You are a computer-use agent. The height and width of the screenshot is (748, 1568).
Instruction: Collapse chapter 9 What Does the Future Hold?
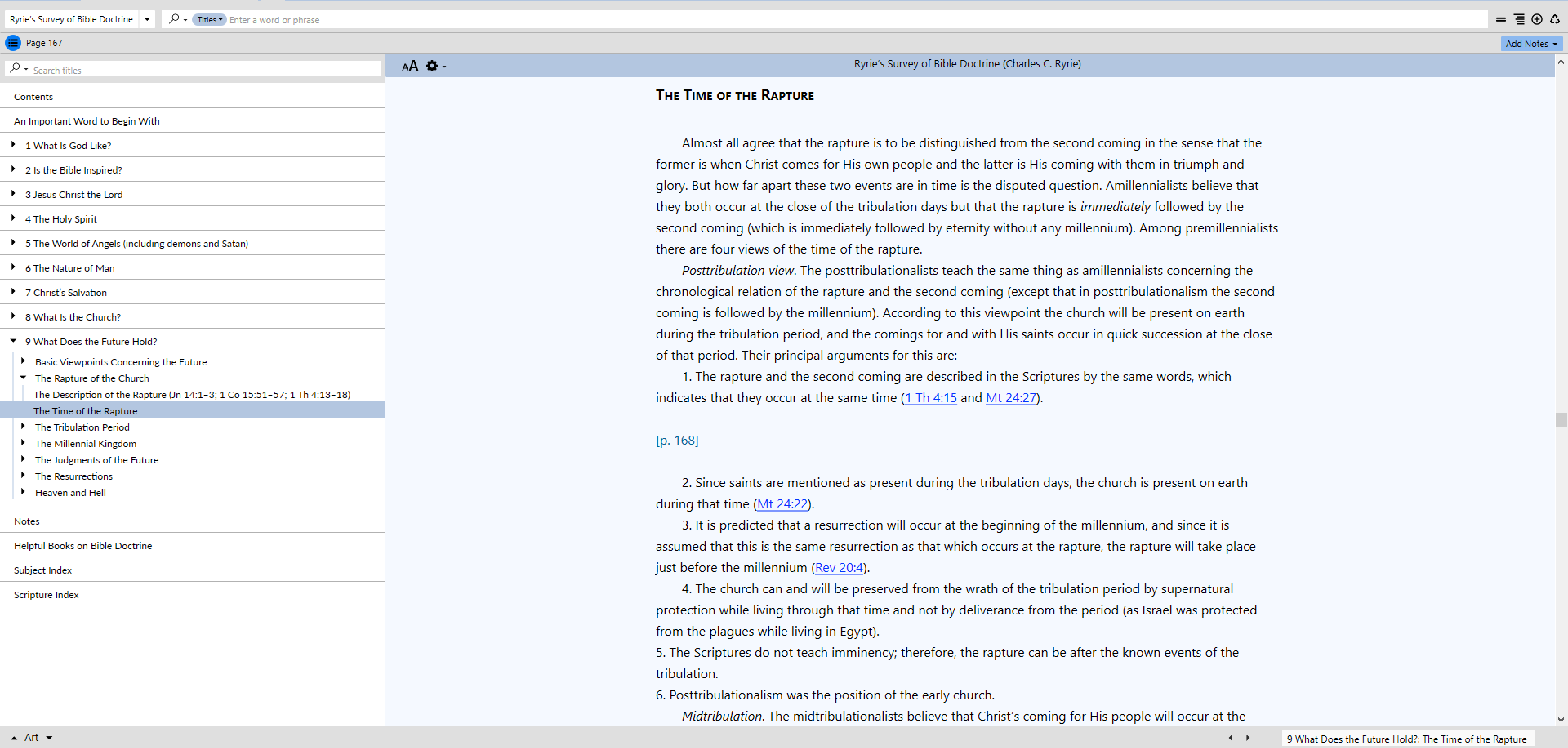pyautogui.click(x=13, y=341)
